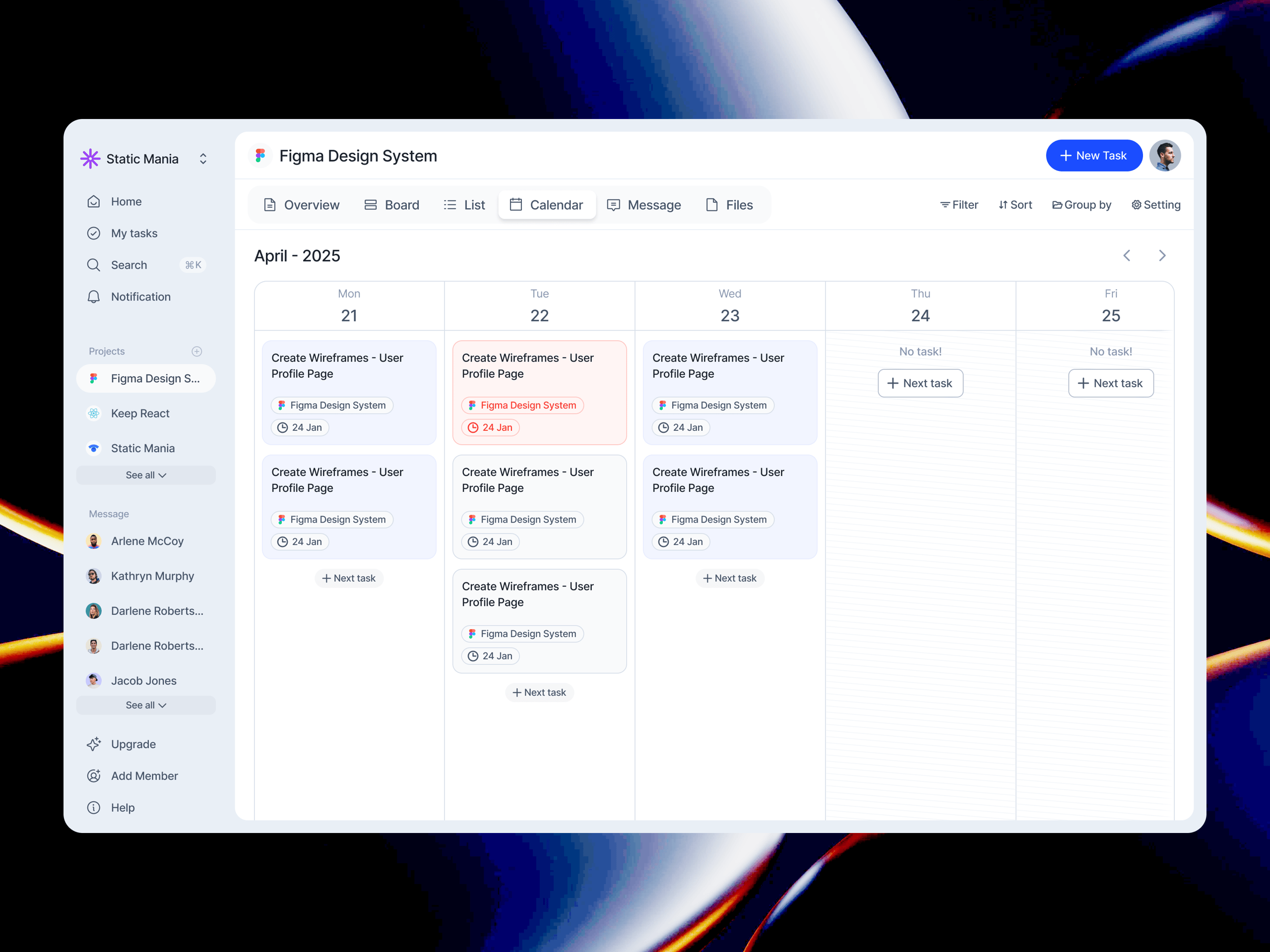1270x952 pixels.
Task: Open second task card on Wed 23
Action: 730,507
